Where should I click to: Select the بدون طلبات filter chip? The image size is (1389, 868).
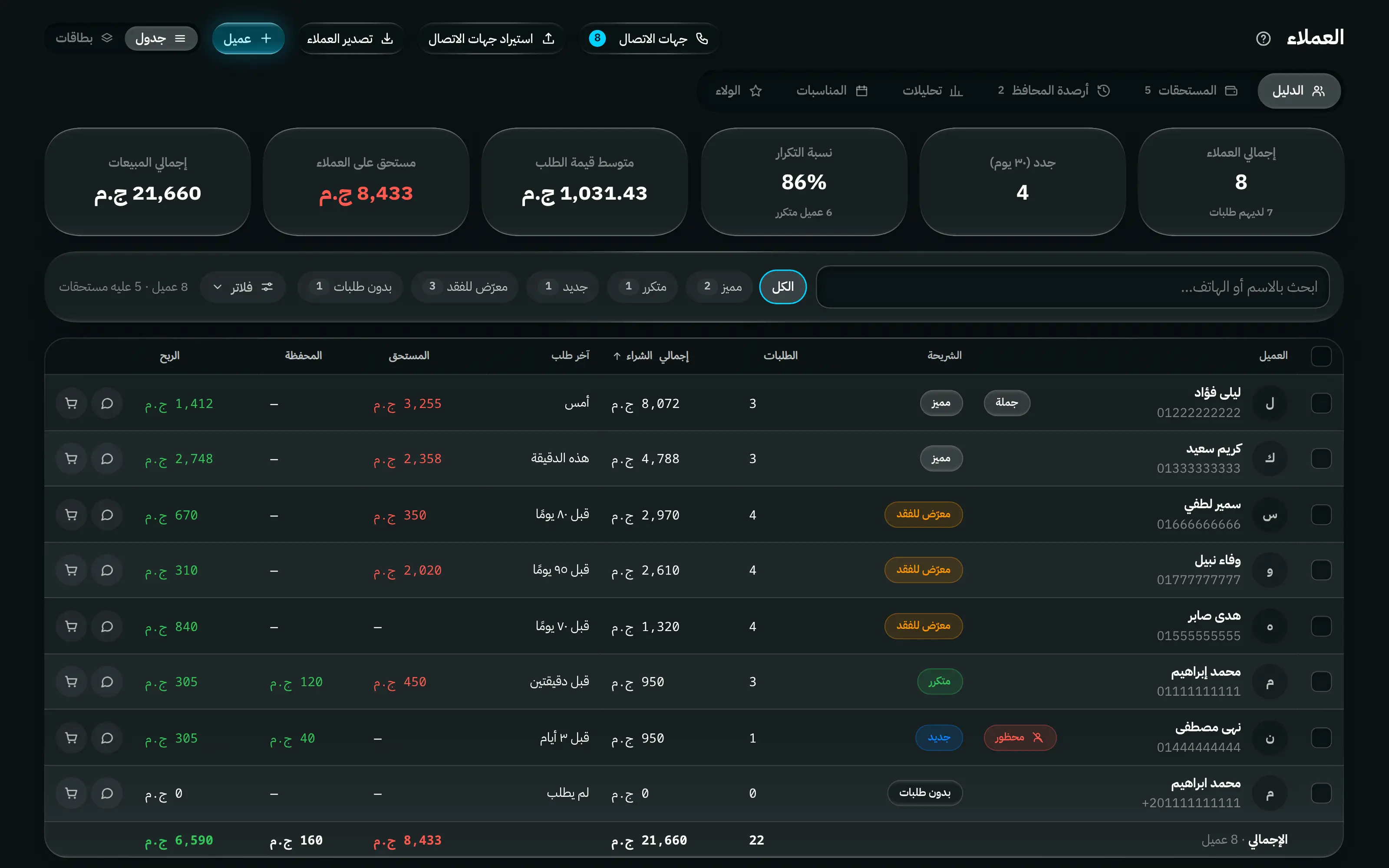coord(350,286)
